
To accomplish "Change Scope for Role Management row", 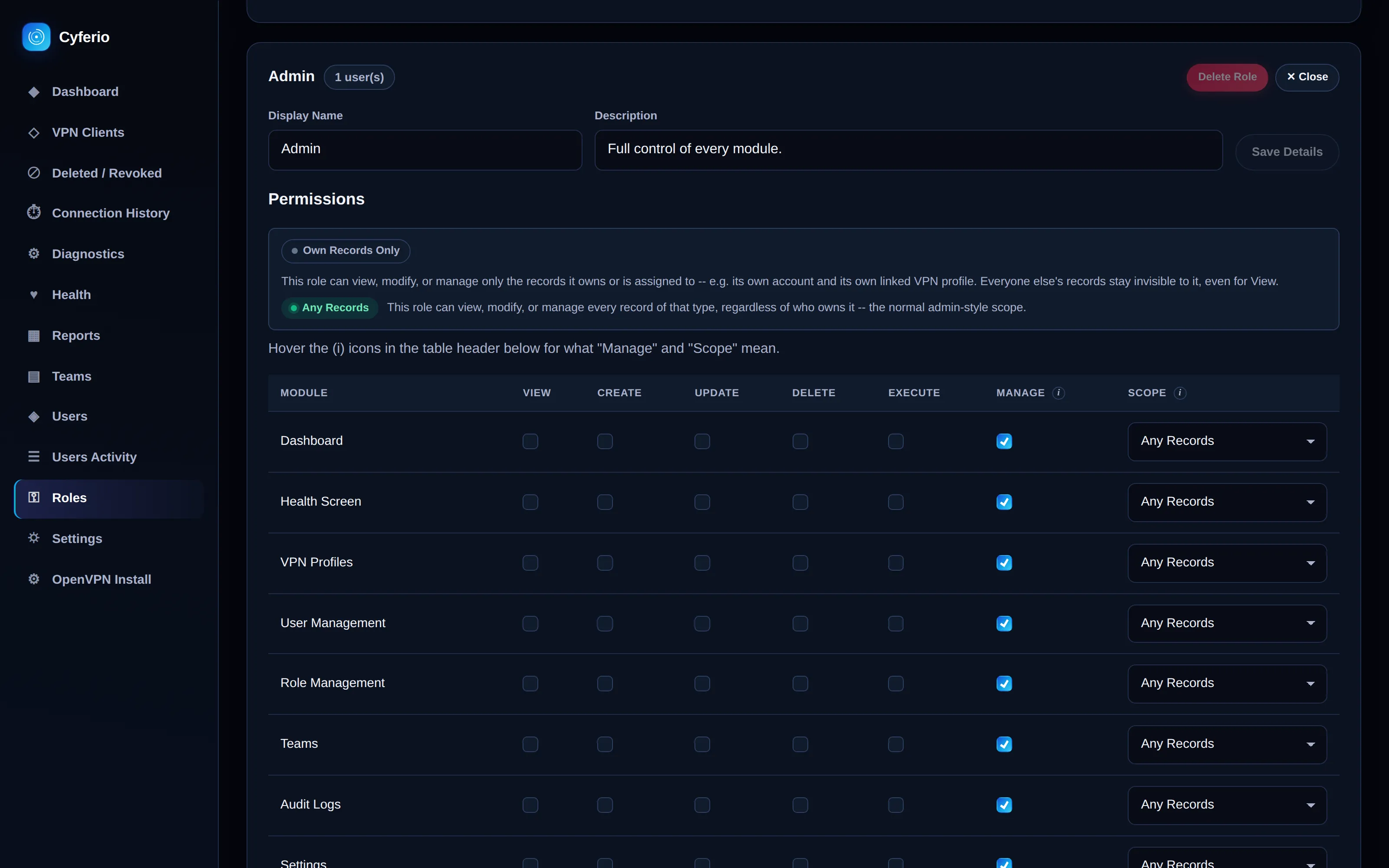I will pos(1227,684).
